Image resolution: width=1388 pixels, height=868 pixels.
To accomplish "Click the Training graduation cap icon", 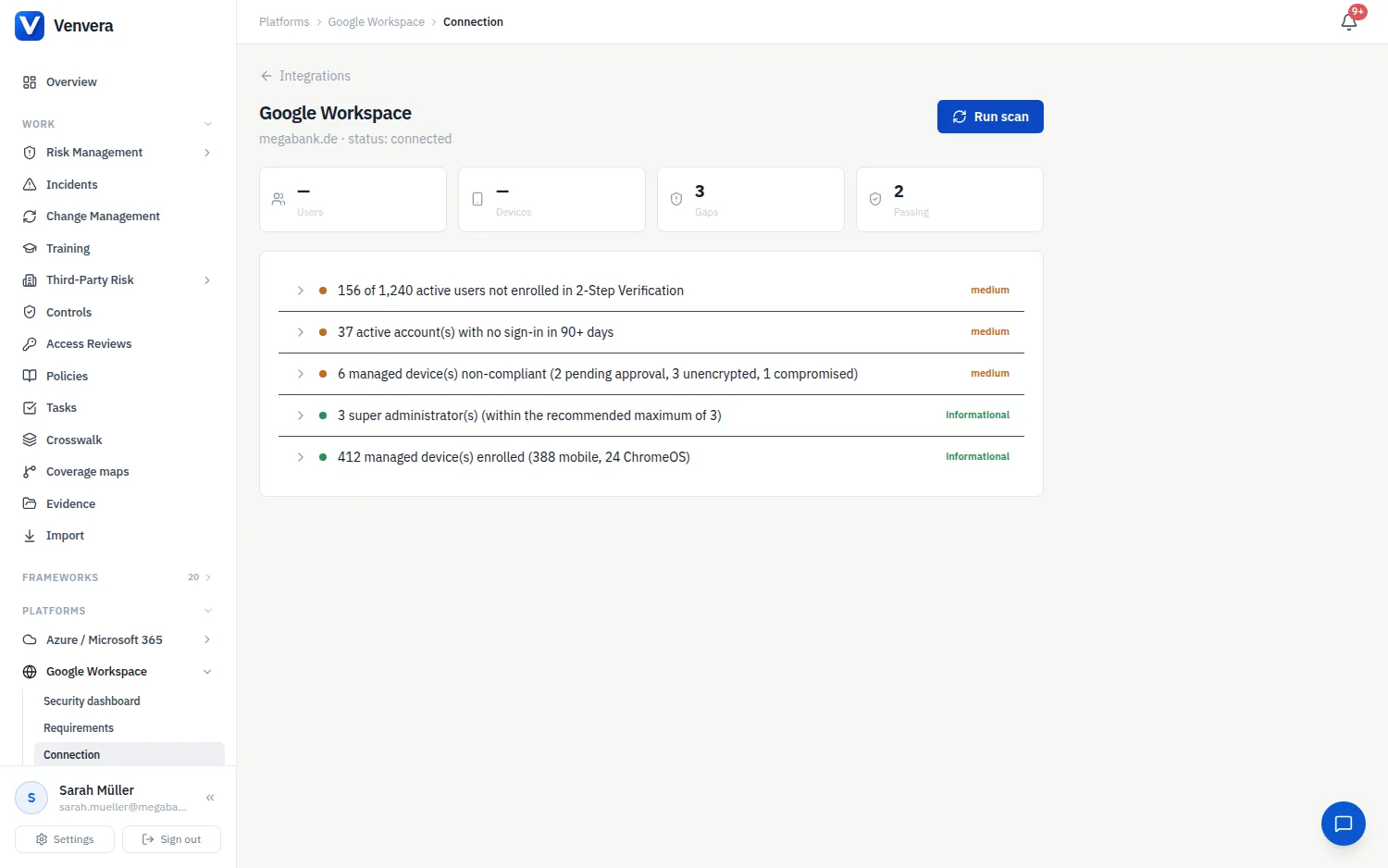I will pos(30,248).
